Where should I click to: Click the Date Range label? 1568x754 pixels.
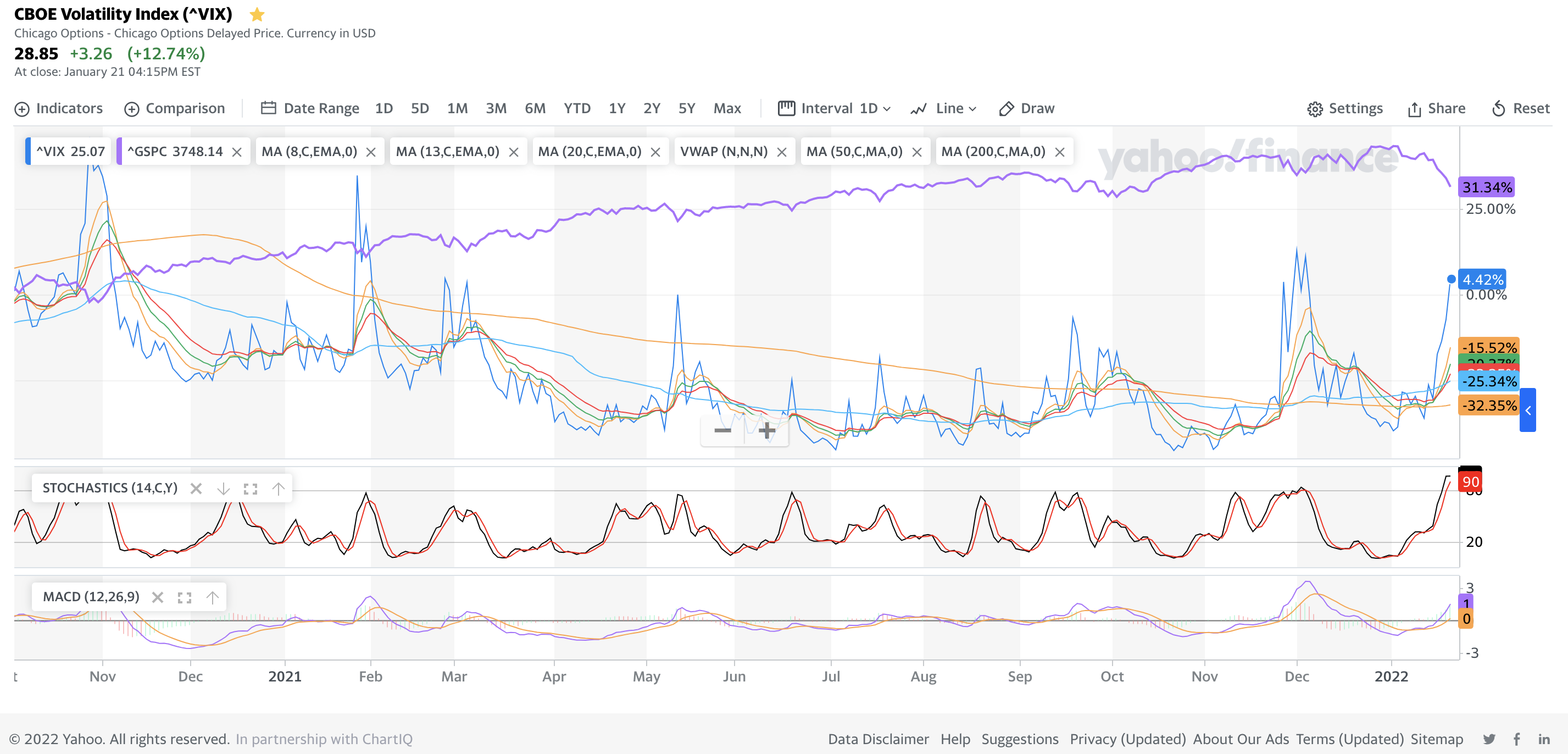coord(321,108)
